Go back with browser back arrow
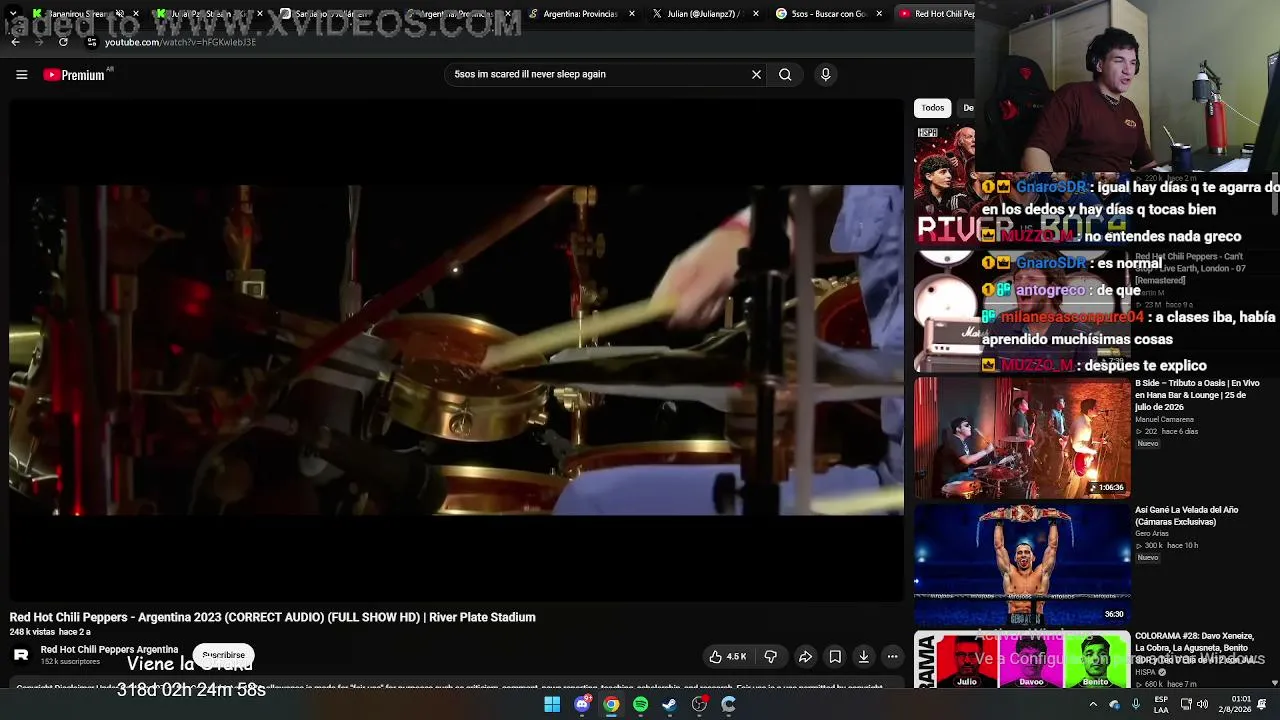This screenshot has height=720, width=1280. pyautogui.click(x=15, y=42)
